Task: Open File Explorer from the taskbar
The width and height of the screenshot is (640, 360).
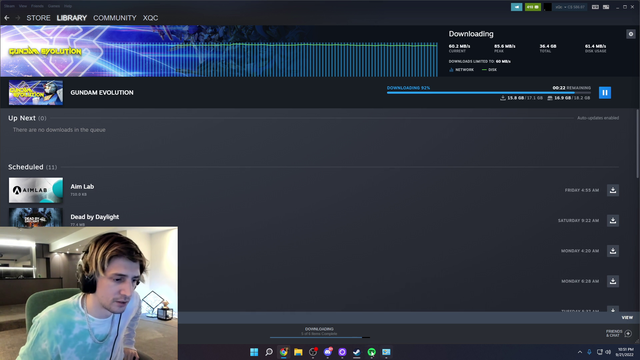Action: pyautogui.click(x=298, y=352)
